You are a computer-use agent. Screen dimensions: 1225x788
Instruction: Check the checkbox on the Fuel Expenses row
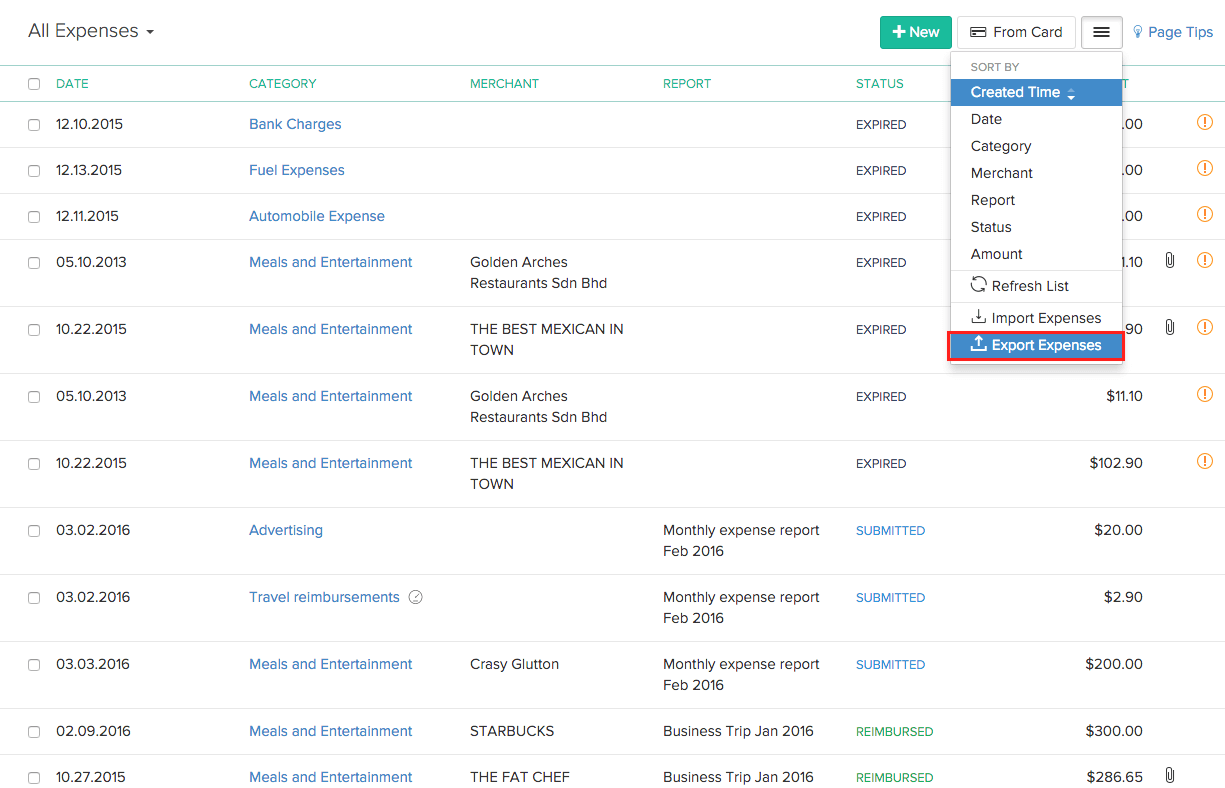[34, 170]
